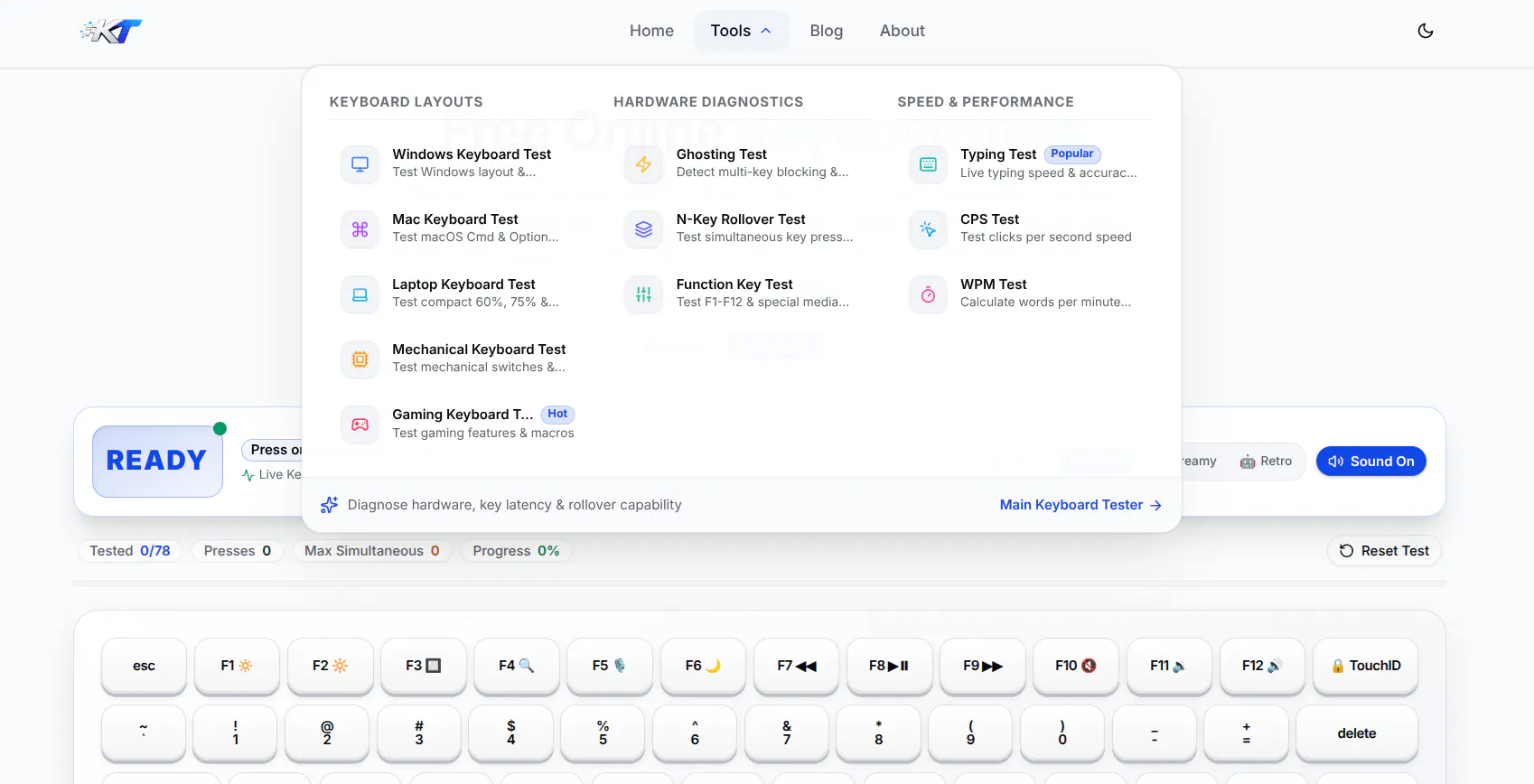Viewport: 1534px width, 784px height.
Task: Click the delete key
Action: tap(1357, 733)
